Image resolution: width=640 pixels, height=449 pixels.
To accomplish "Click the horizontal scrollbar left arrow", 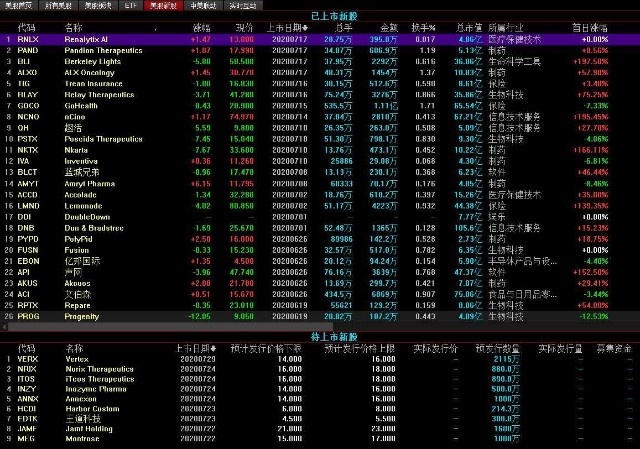I will click(x=4, y=327).
